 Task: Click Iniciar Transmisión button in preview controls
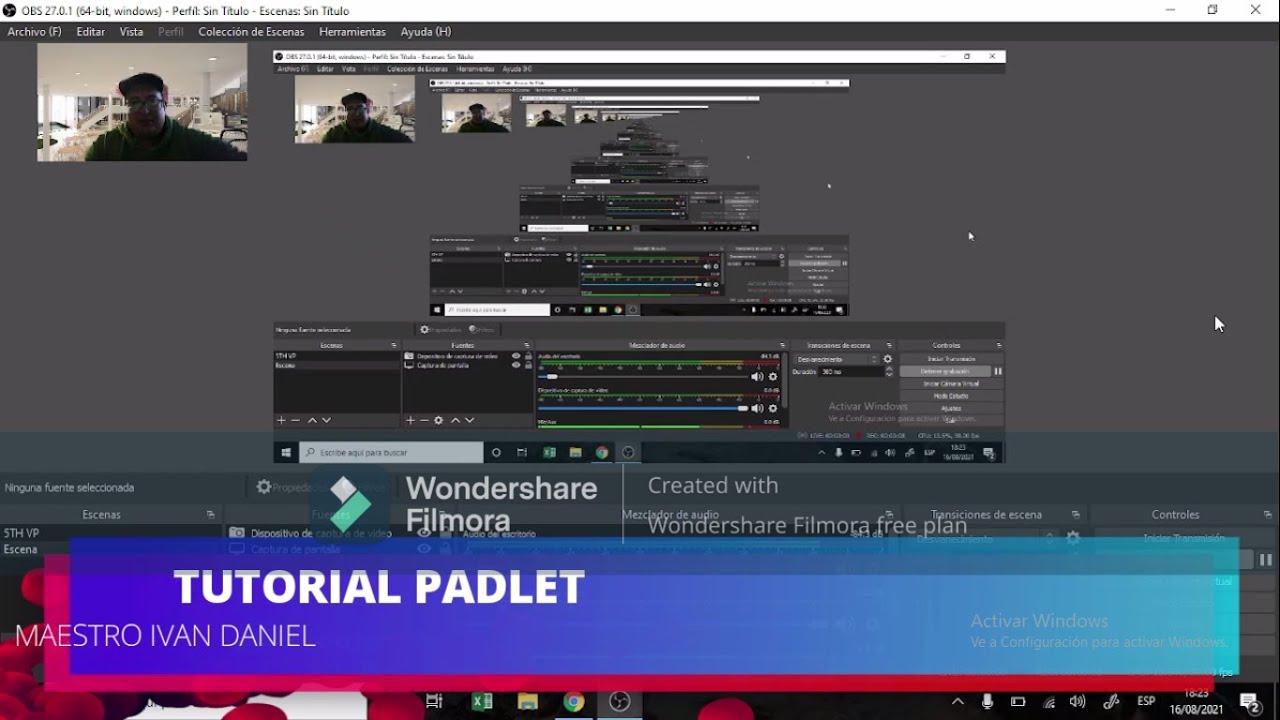click(951, 359)
